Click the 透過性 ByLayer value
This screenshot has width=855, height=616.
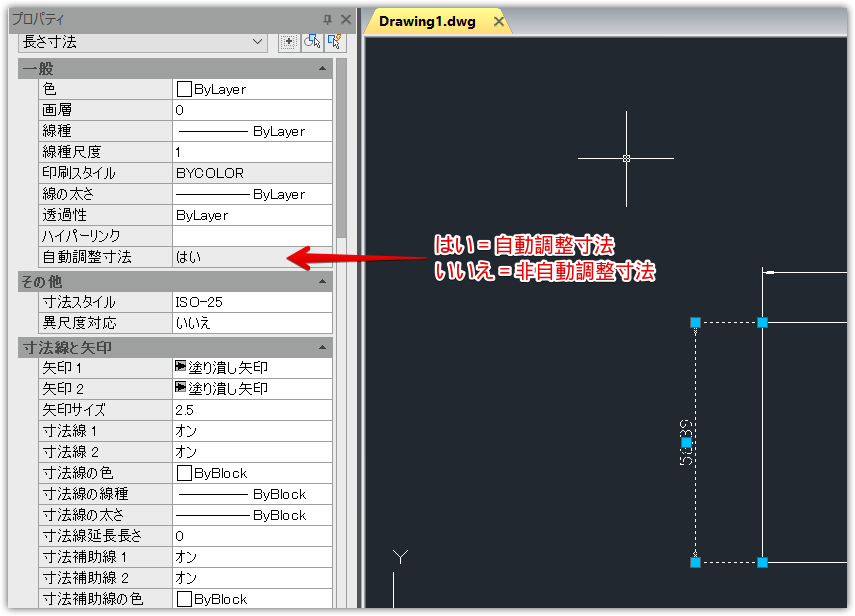252,215
